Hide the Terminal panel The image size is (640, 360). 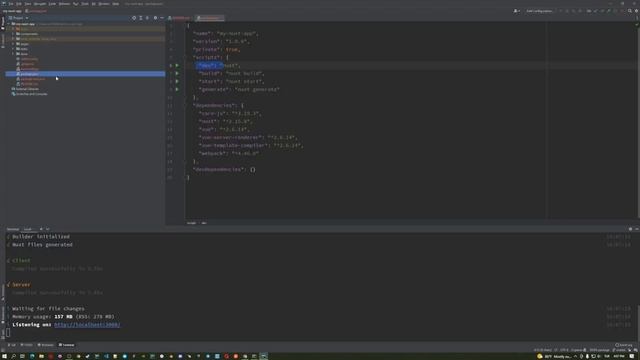tap(636, 229)
